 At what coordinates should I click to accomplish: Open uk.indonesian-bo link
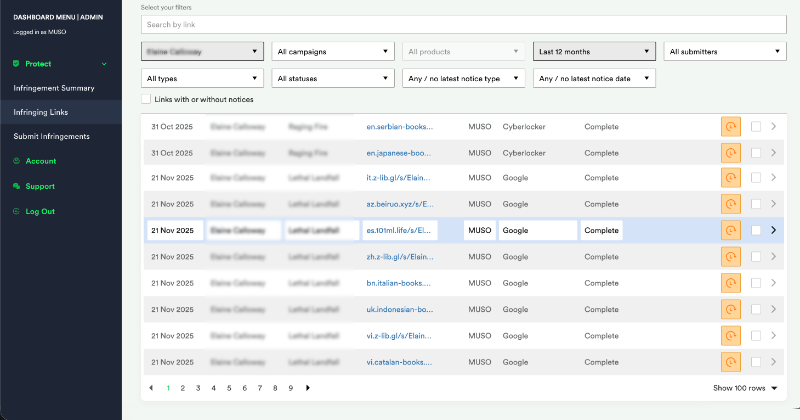coord(399,309)
